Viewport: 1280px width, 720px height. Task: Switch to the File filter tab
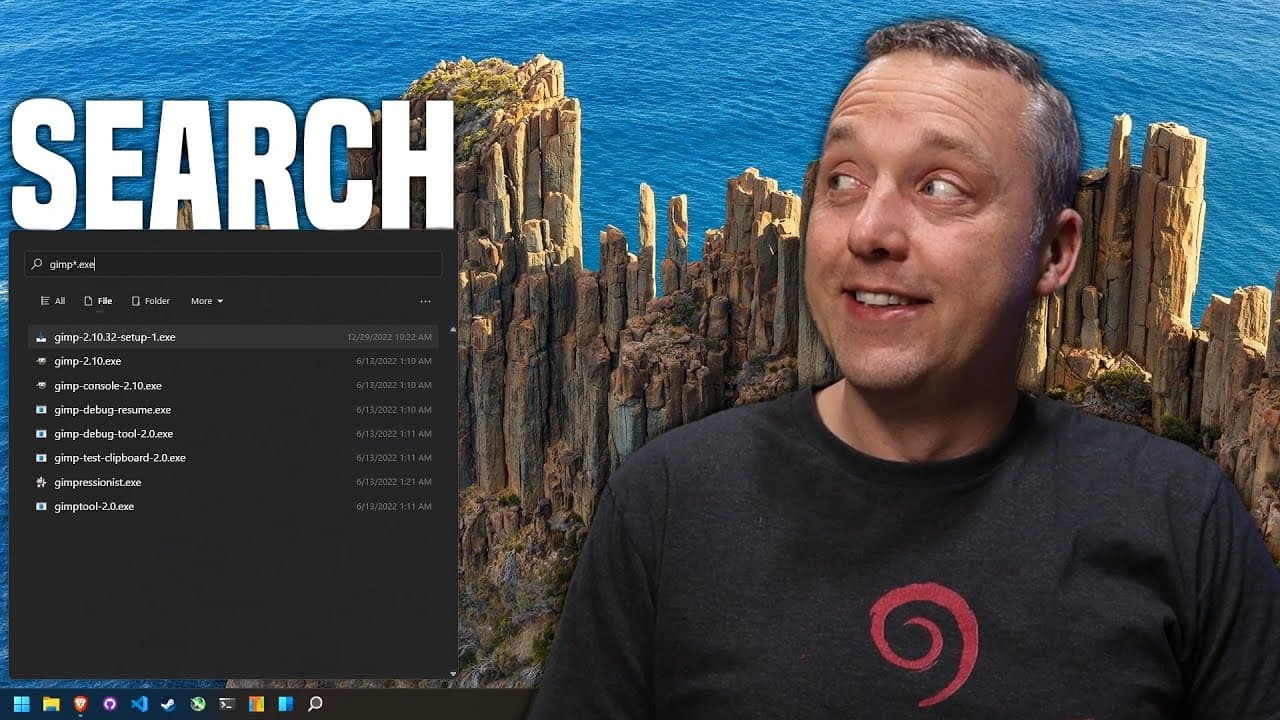98,301
